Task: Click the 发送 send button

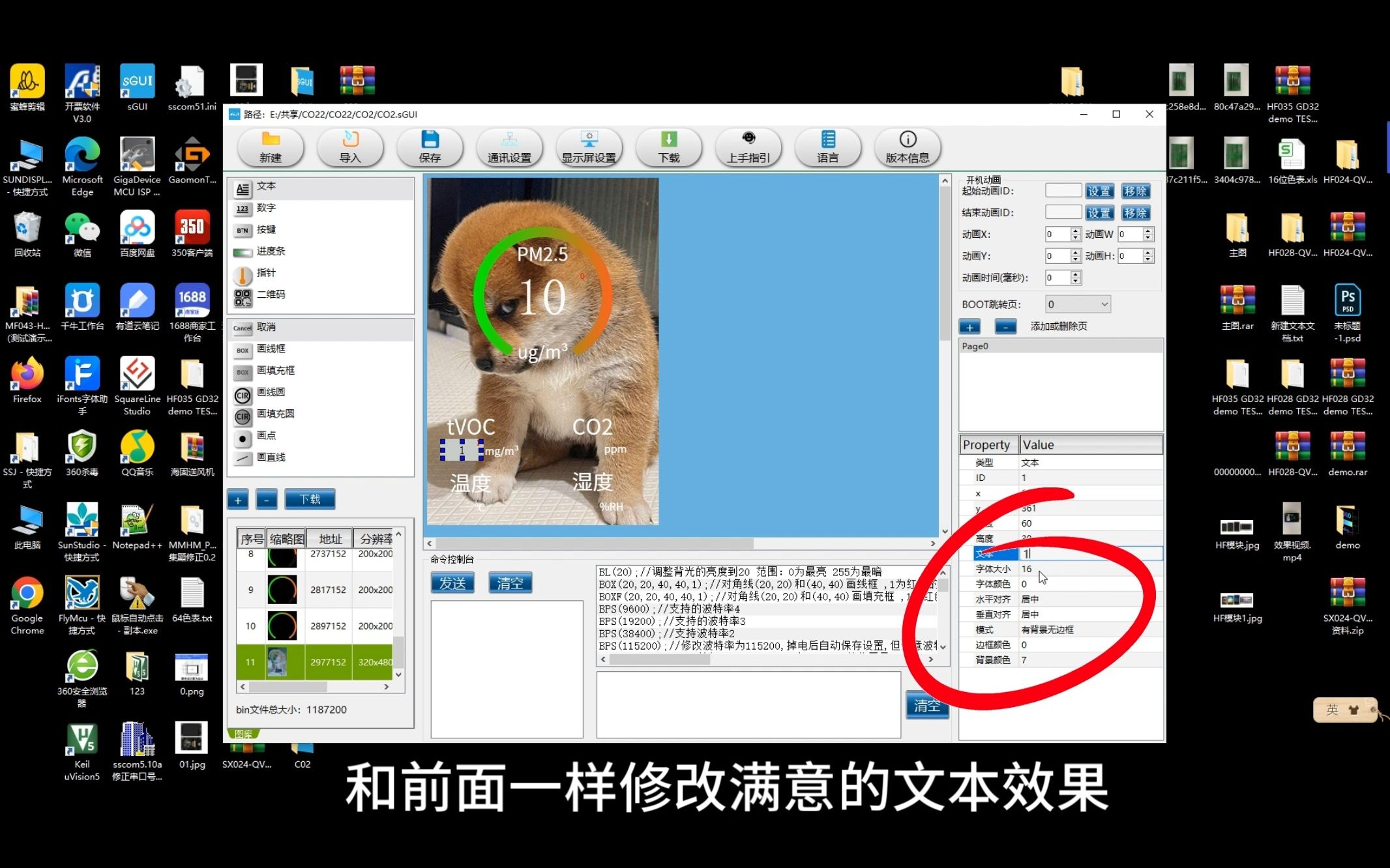Action: click(452, 583)
